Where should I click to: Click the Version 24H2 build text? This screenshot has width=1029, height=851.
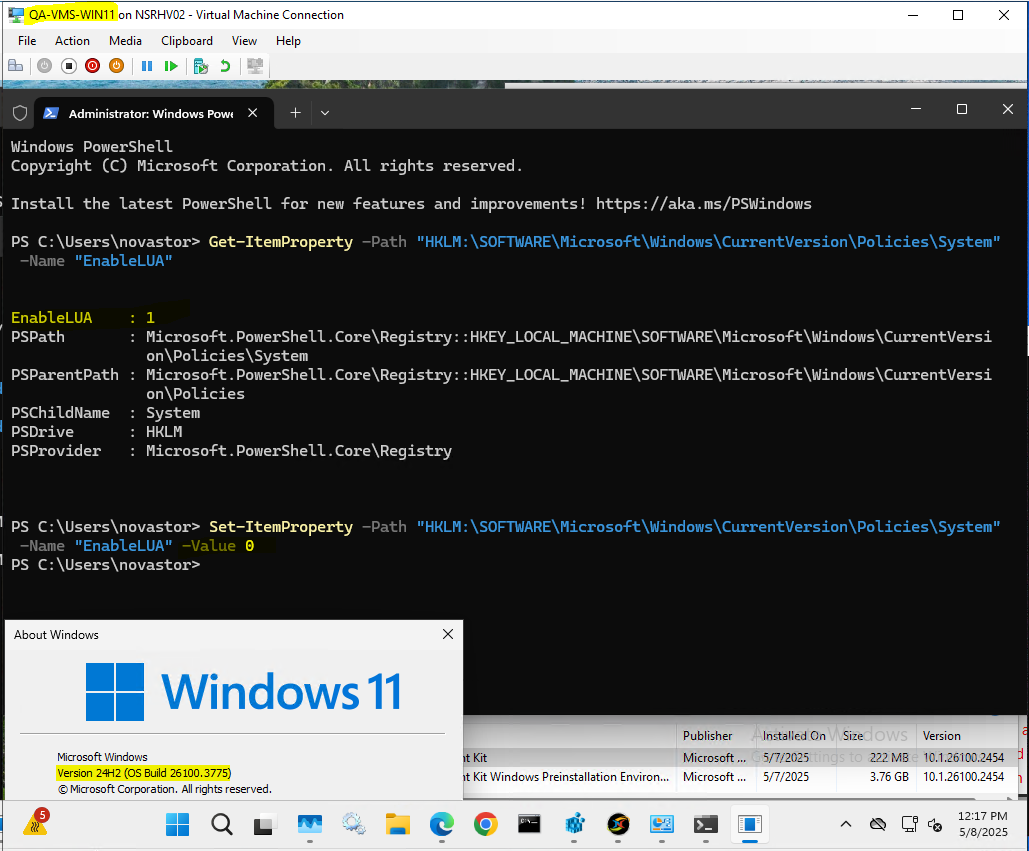[x=144, y=773]
